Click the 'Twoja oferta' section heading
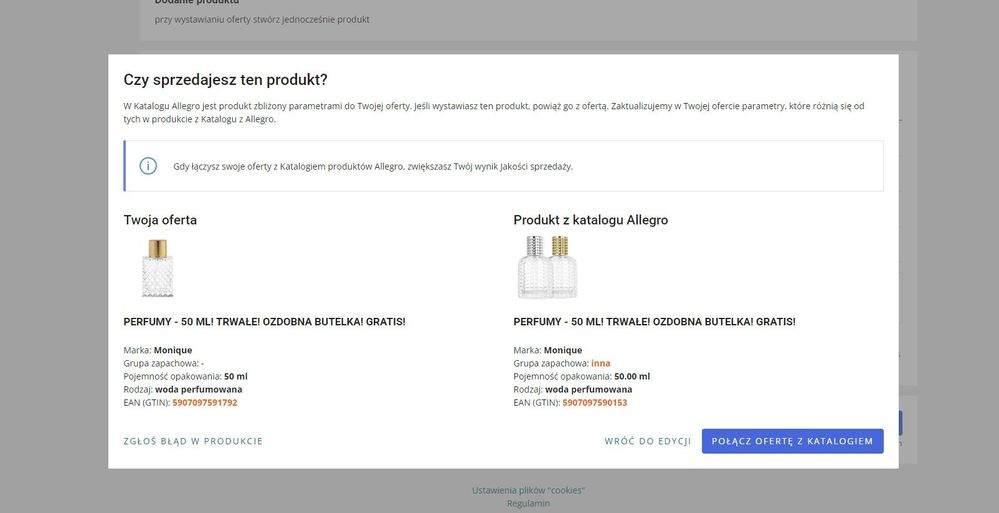999x513 pixels. click(160, 220)
